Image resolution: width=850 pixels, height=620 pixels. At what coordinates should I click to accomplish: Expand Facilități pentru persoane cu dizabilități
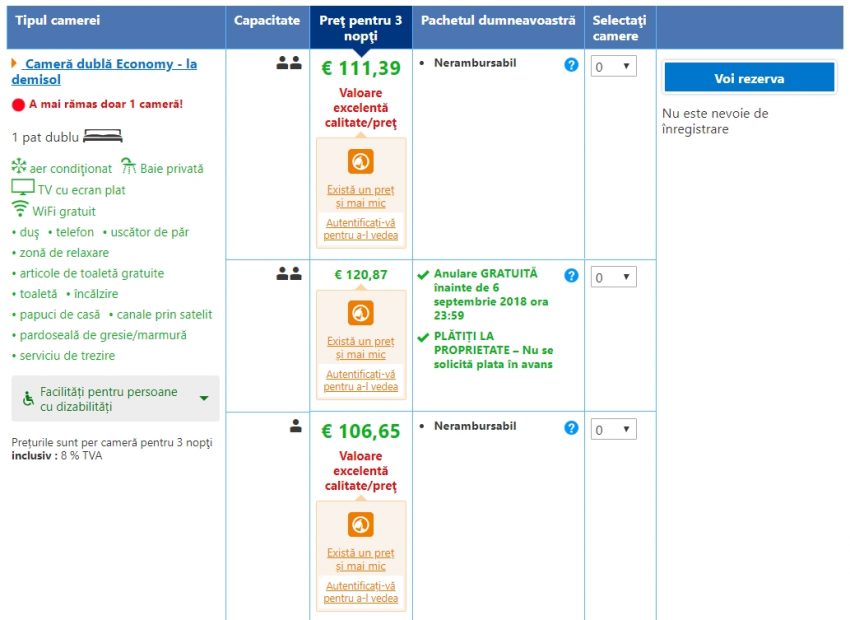pos(115,399)
